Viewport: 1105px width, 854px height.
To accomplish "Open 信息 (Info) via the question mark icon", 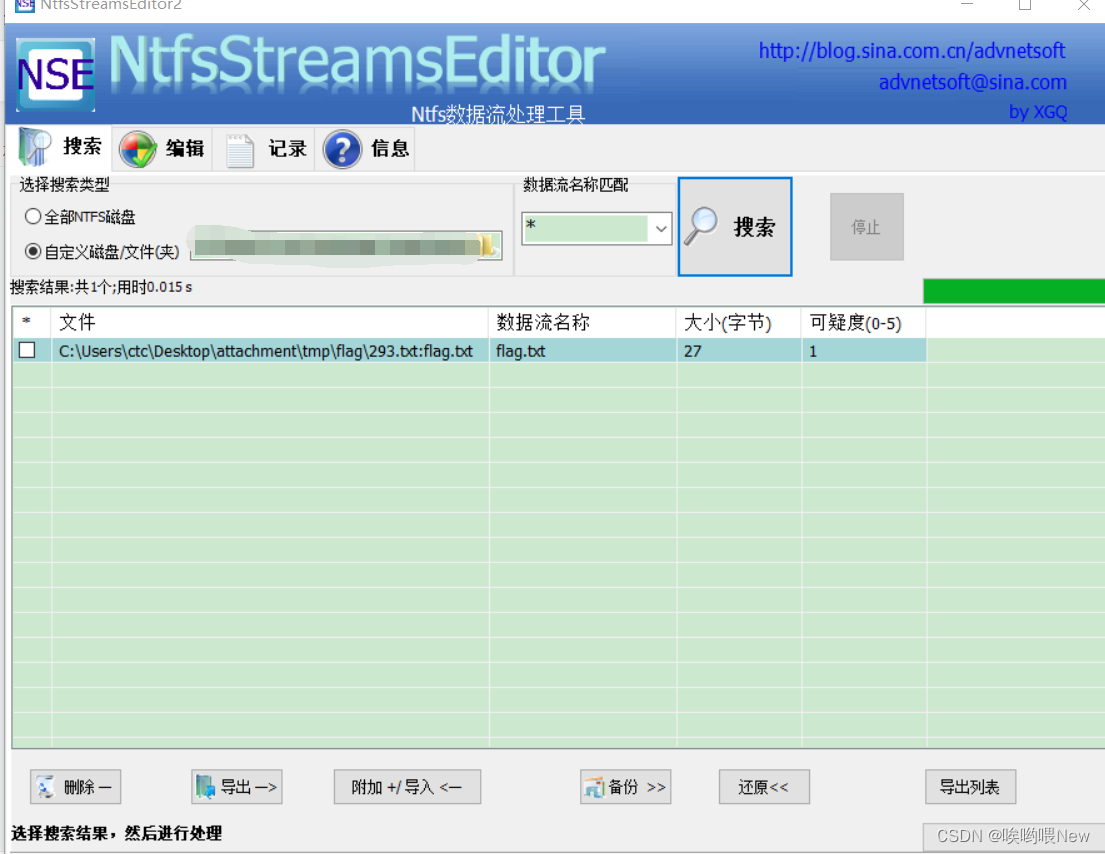I will [x=342, y=148].
